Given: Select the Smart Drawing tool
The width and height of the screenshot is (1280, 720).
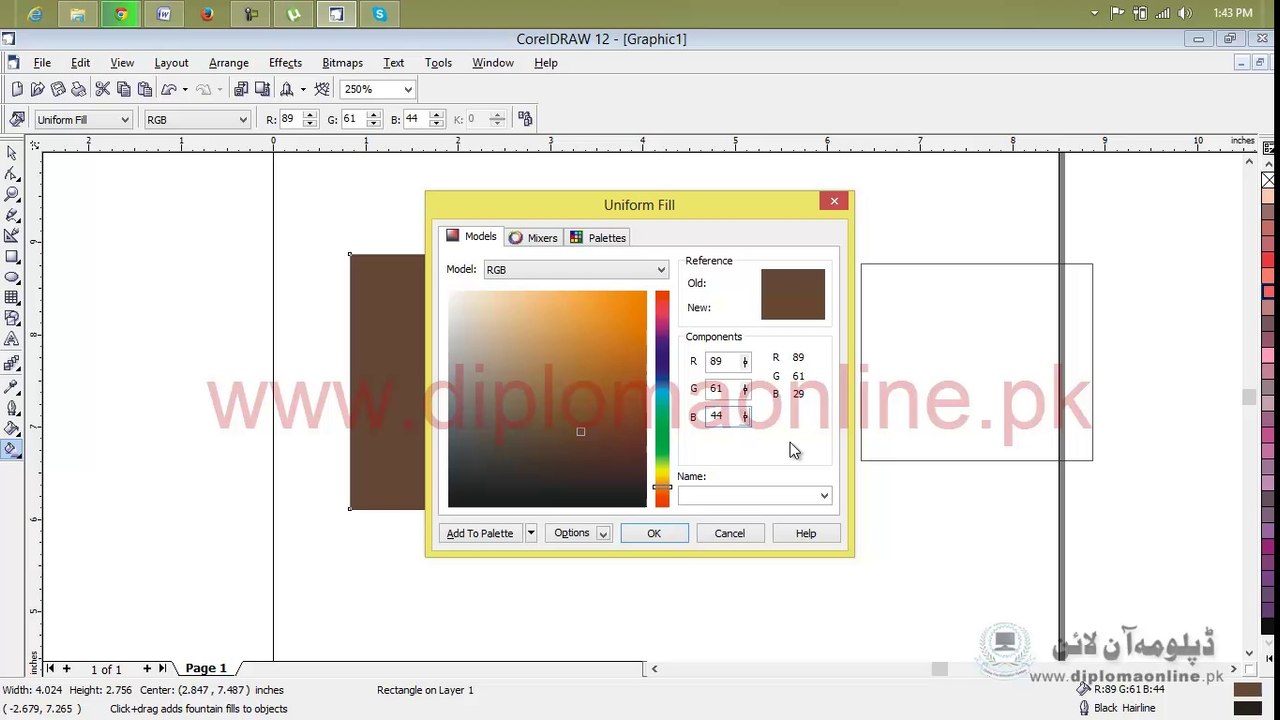Looking at the screenshot, I should click(x=12, y=236).
